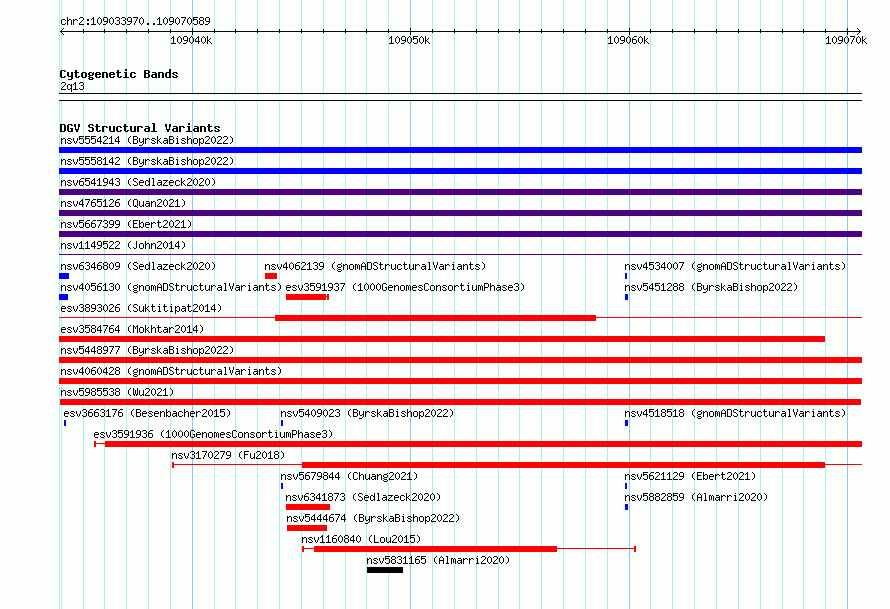The image size is (890, 609).
Task: Click the 109040k ruler position label
Action: (191, 40)
